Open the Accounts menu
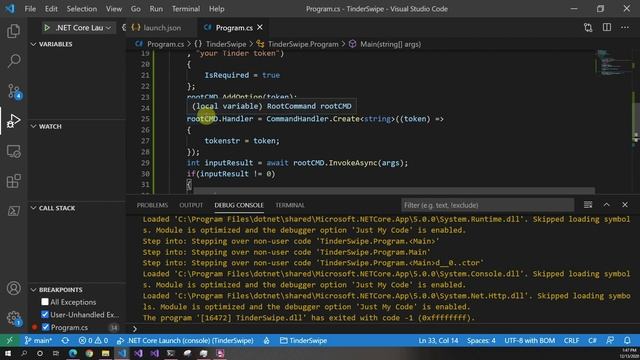640x360 pixels. (13, 288)
